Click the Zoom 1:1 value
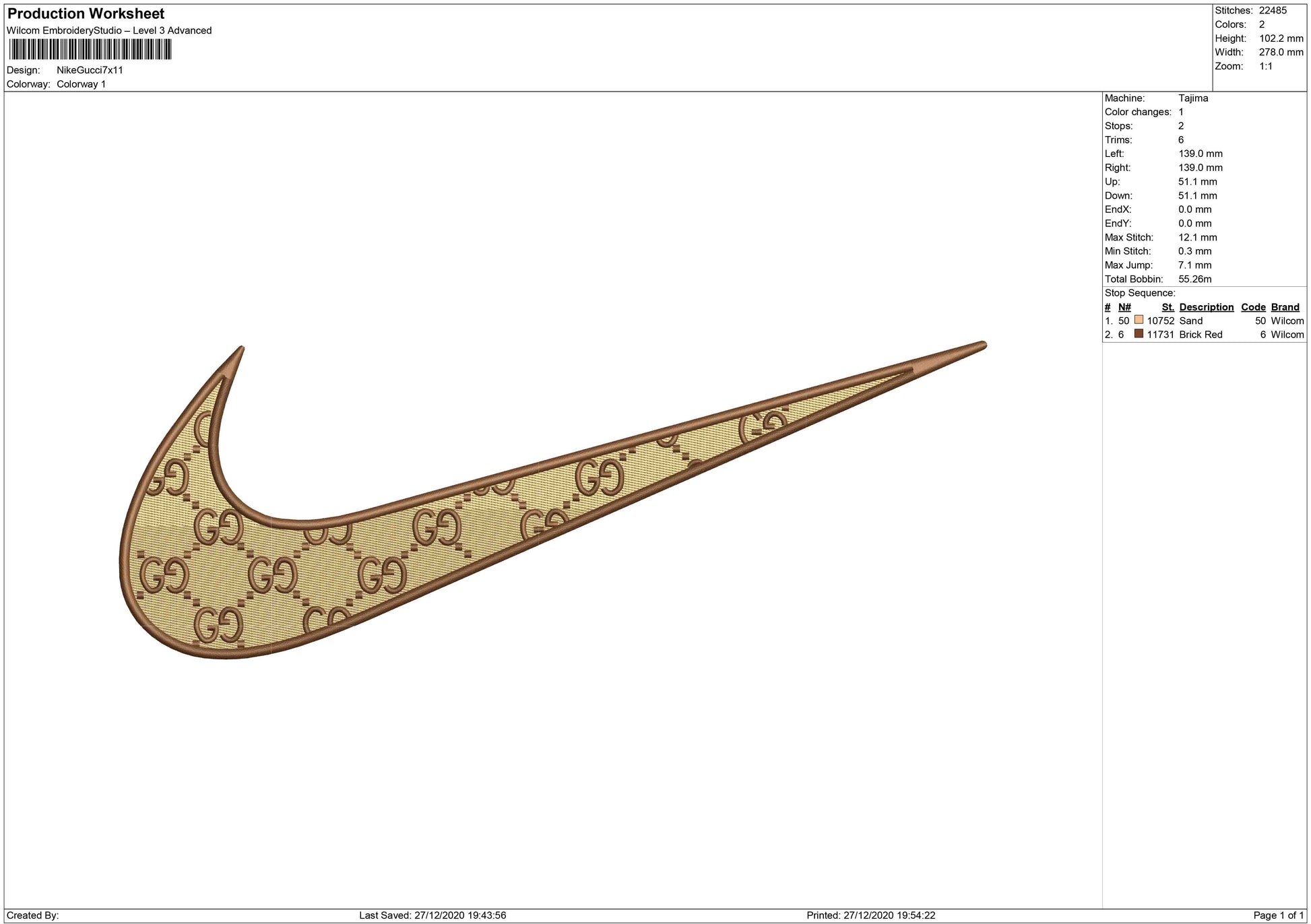This screenshot has width=1311, height=924. (x=1266, y=66)
